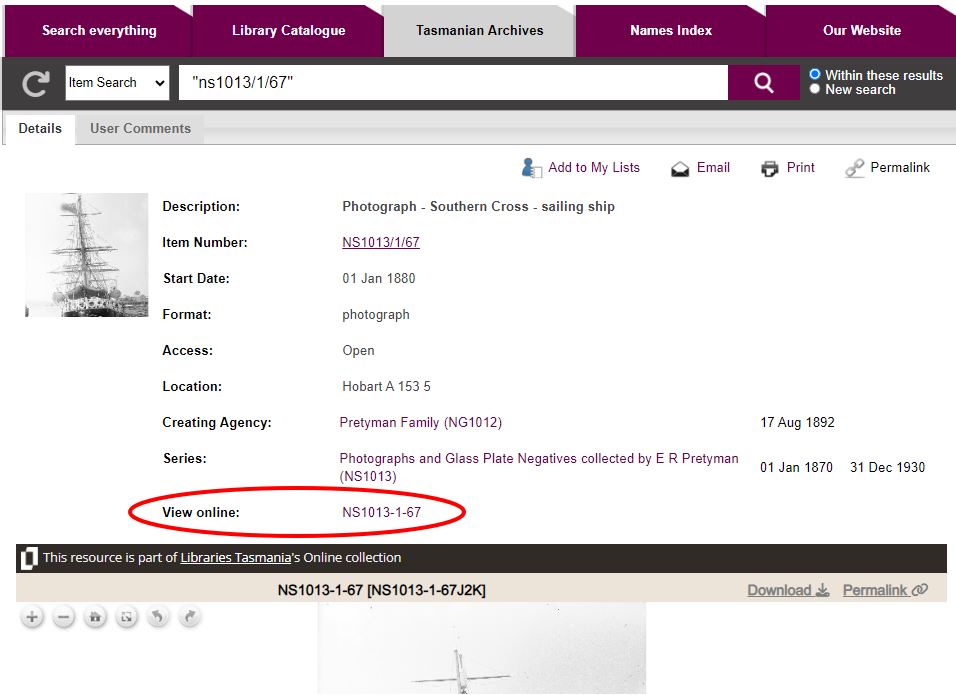The image size is (956, 695).
Task: Toggle full page image view
Action: point(127,617)
